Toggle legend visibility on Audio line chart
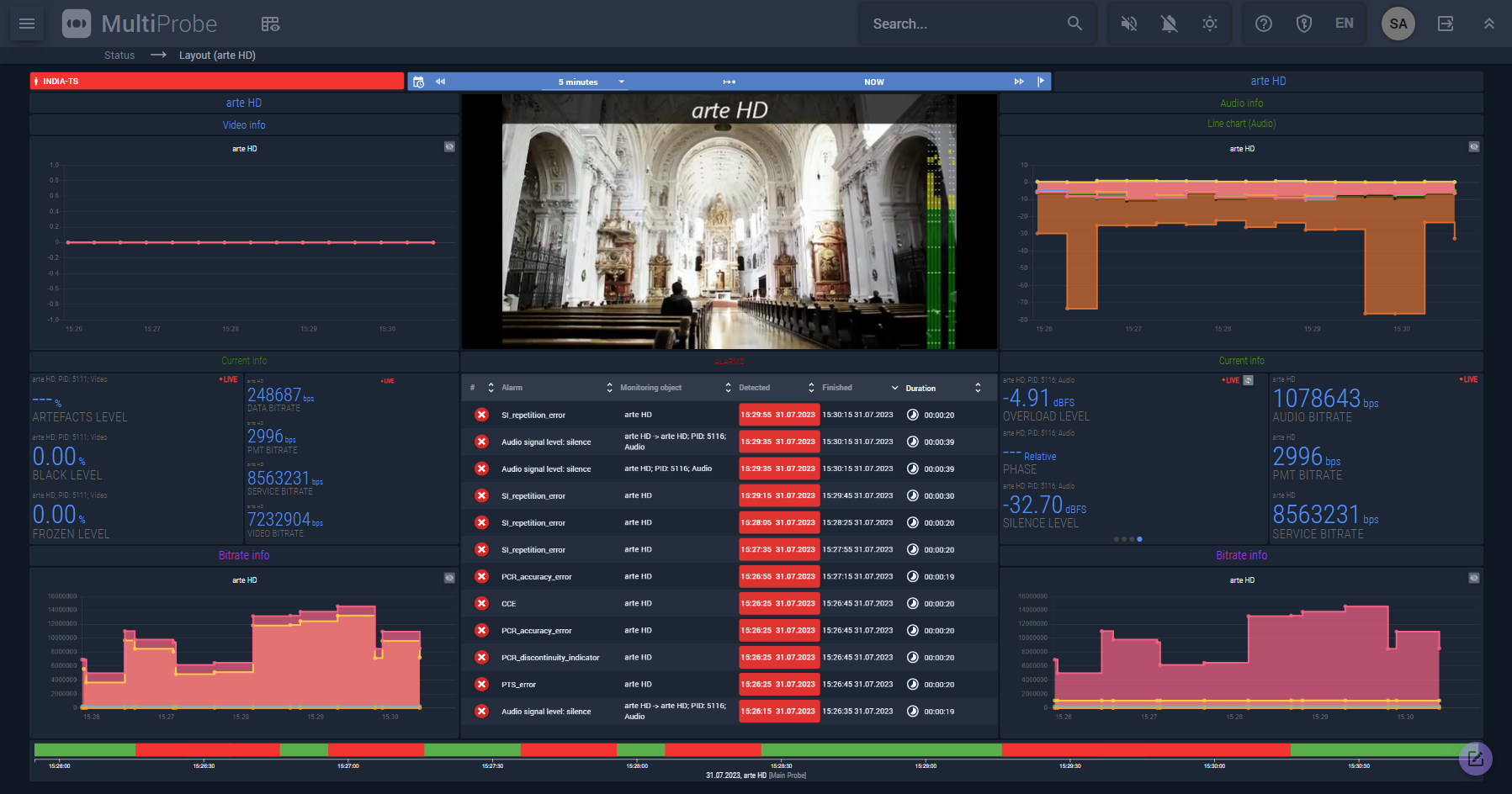Viewport: 1512px width, 794px height. click(1473, 147)
